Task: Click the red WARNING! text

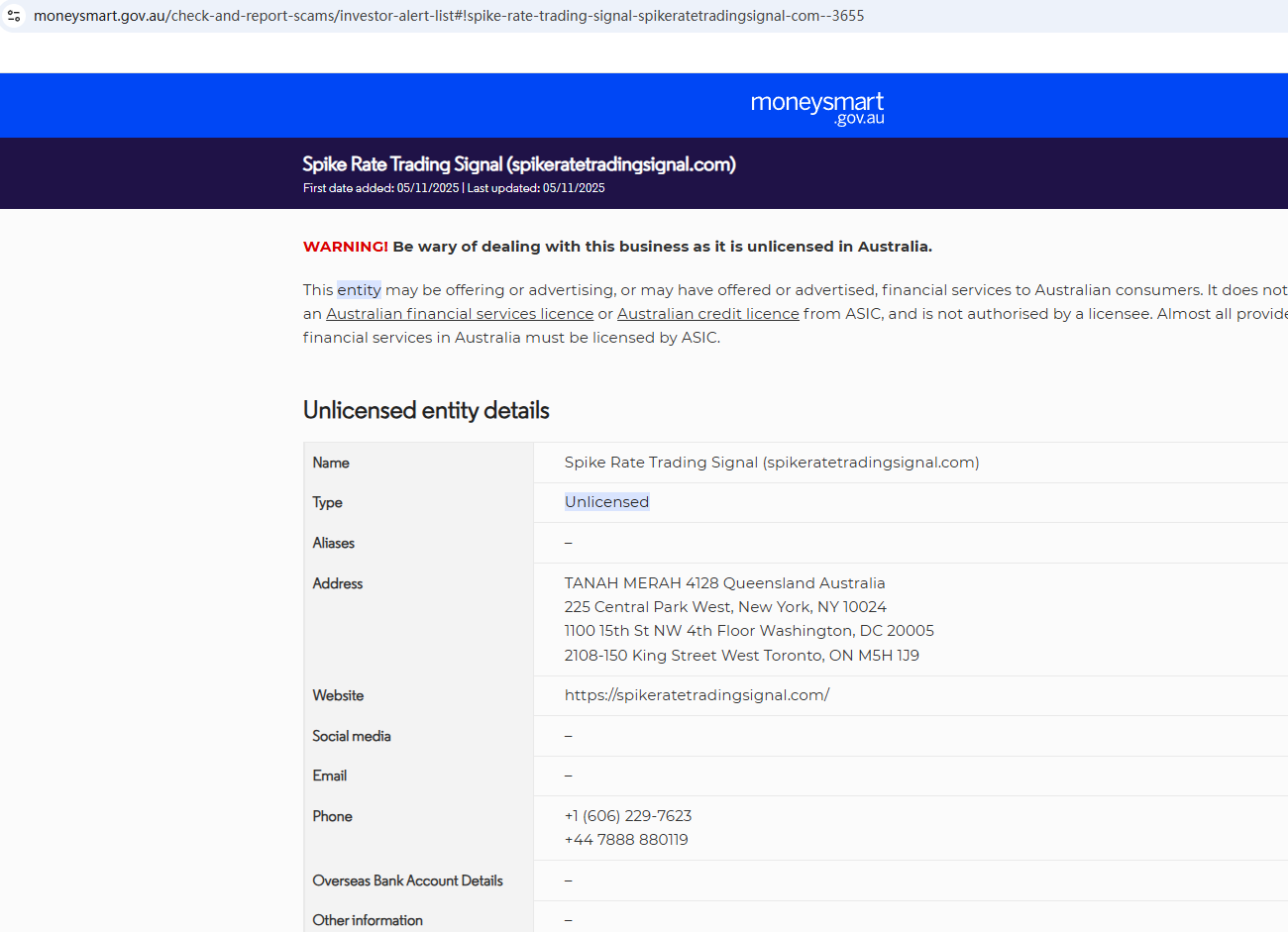Action: pos(346,247)
